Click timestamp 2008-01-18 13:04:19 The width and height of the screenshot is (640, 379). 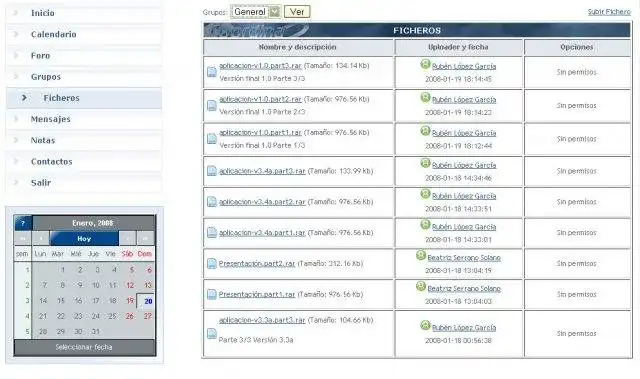[x=458, y=270]
